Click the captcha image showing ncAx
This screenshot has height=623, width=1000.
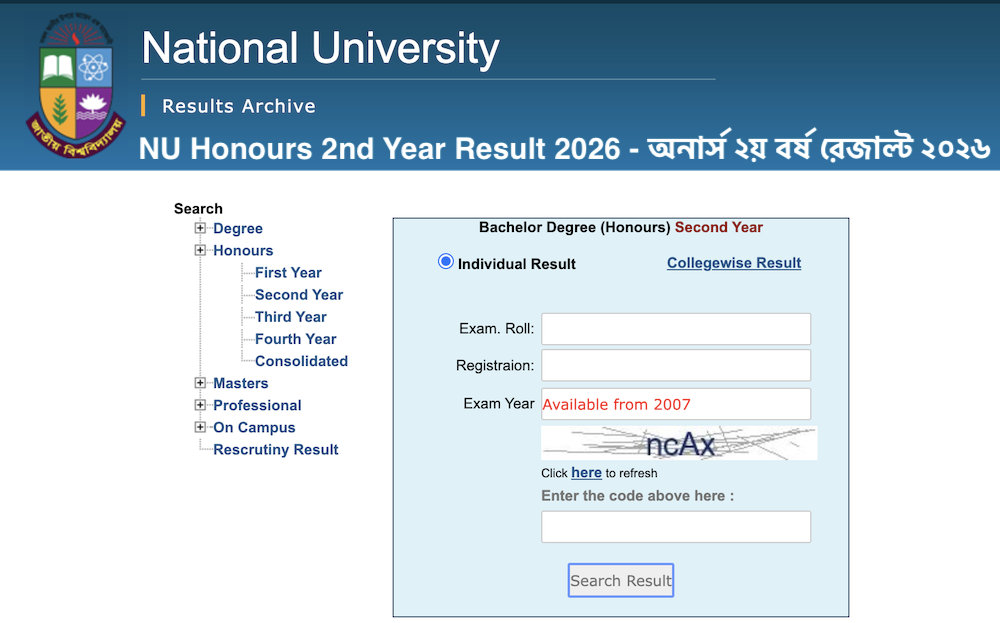[678, 442]
